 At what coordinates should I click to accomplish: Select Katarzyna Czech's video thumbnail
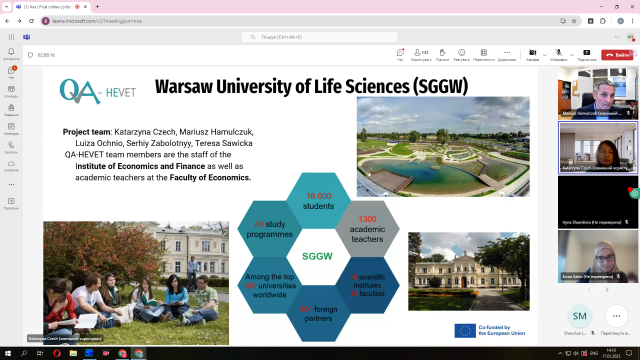[x=598, y=147]
